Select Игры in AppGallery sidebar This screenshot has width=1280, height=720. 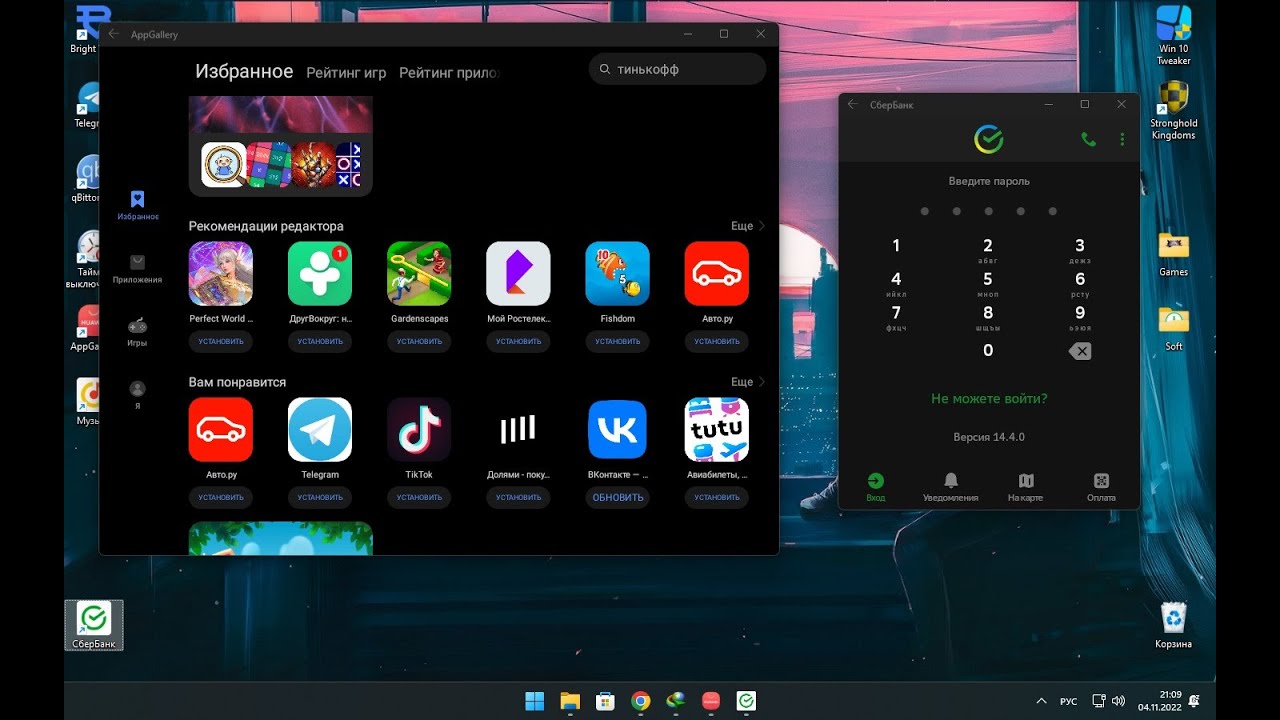[138, 332]
